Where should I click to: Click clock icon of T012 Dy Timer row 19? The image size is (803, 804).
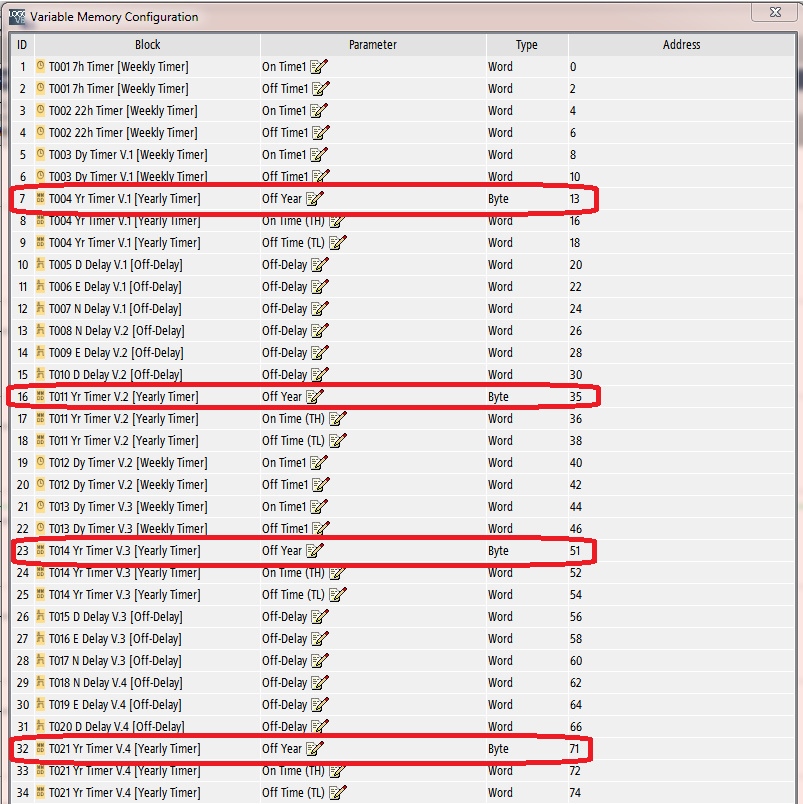(x=41, y=462)
